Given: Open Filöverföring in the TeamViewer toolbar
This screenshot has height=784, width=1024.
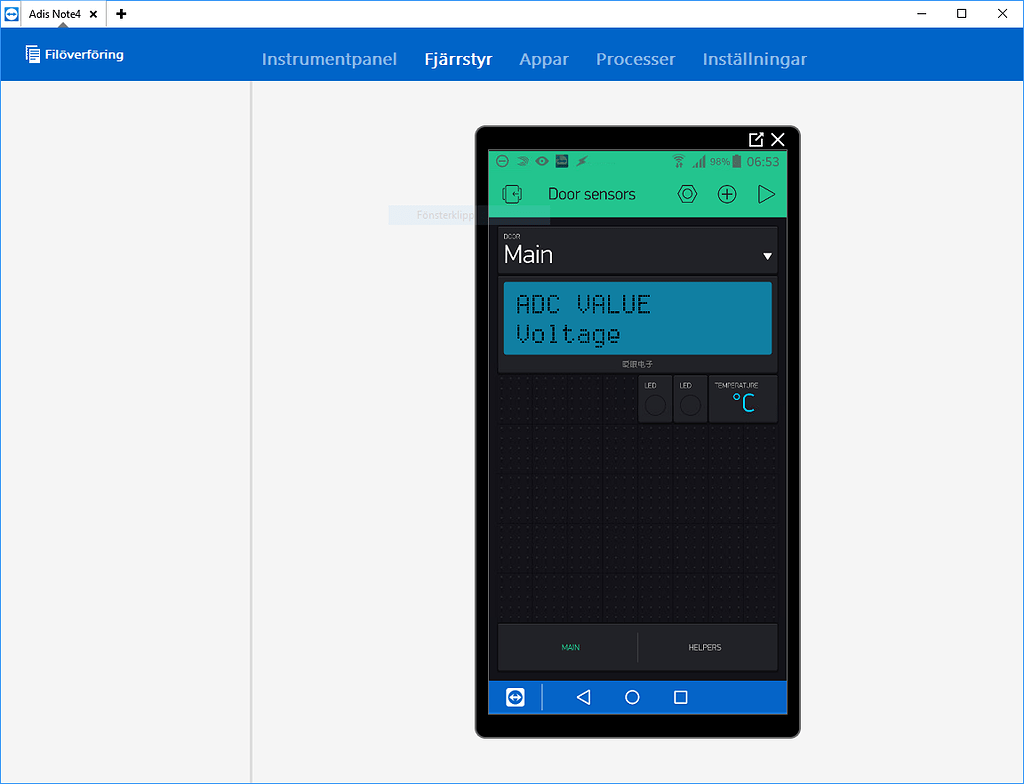Looking at the screenshot, I should coord(74,54).
